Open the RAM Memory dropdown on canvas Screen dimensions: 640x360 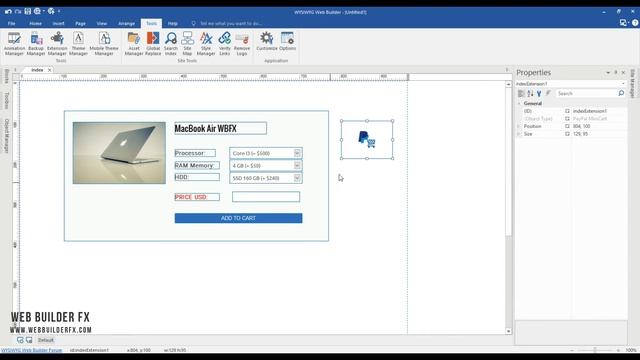coord(297,165)
